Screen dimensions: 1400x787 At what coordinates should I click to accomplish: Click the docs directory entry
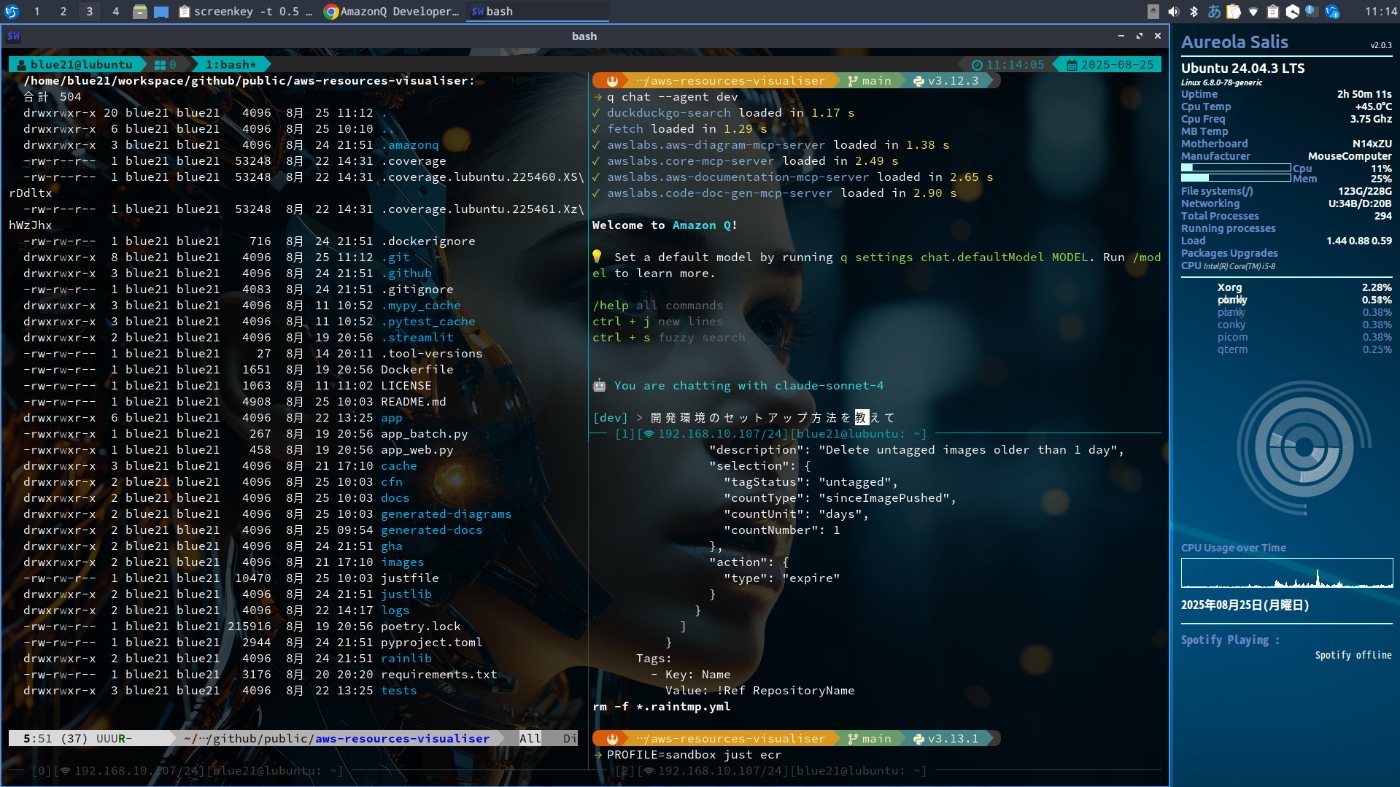click(x=395, y=498)
